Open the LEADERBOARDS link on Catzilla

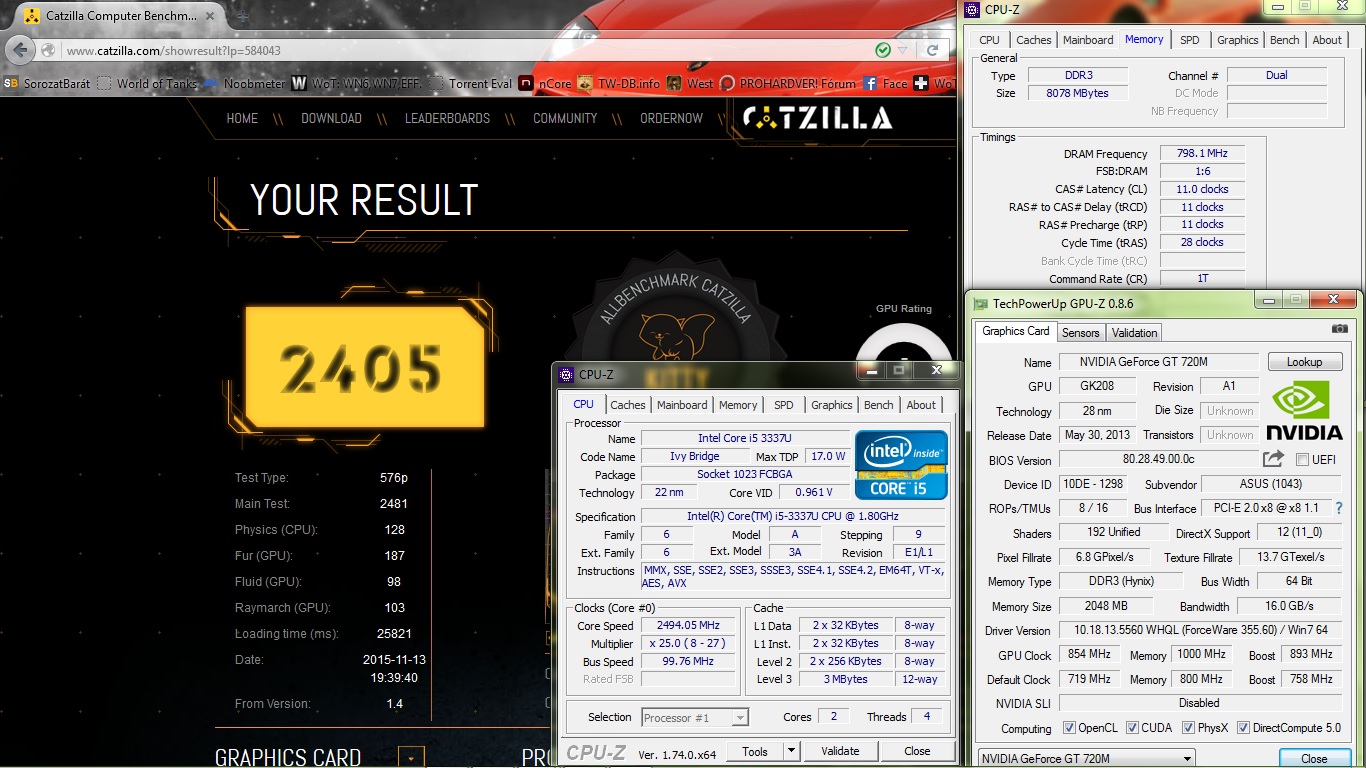click(x=447, y=118)
